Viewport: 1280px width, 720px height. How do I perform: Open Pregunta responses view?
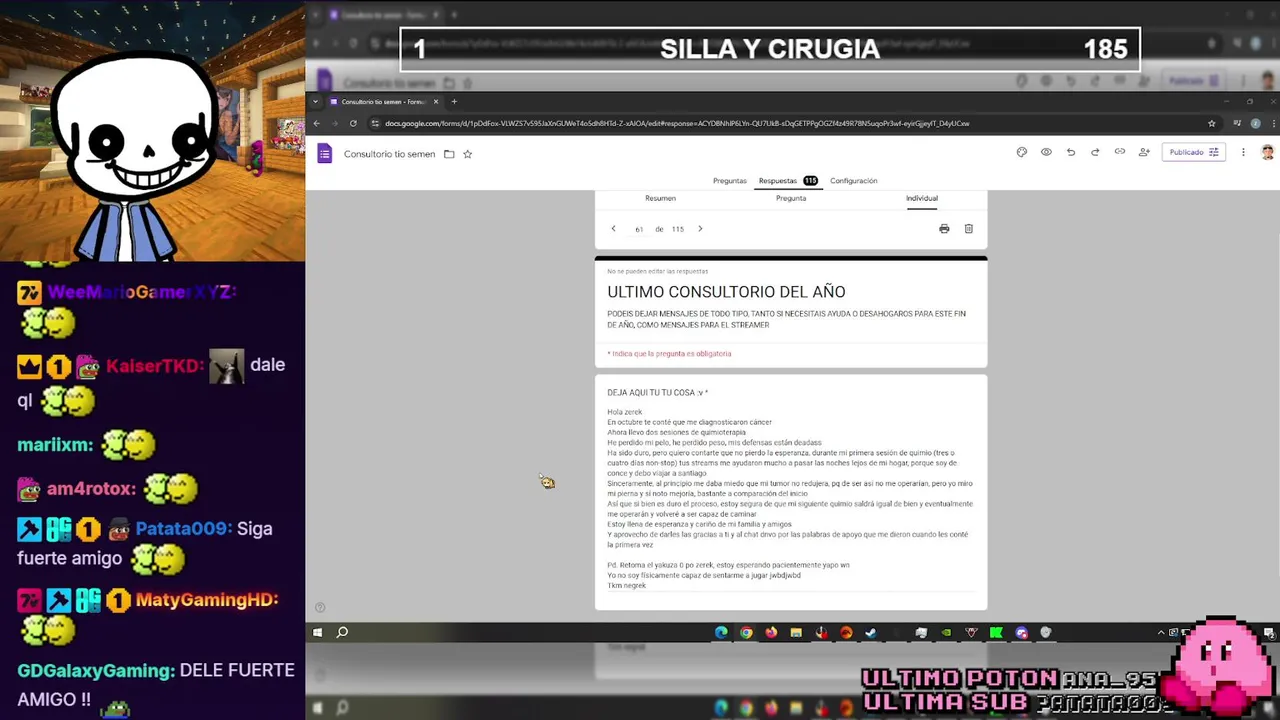pyautogui.click(x=791, y=198)
